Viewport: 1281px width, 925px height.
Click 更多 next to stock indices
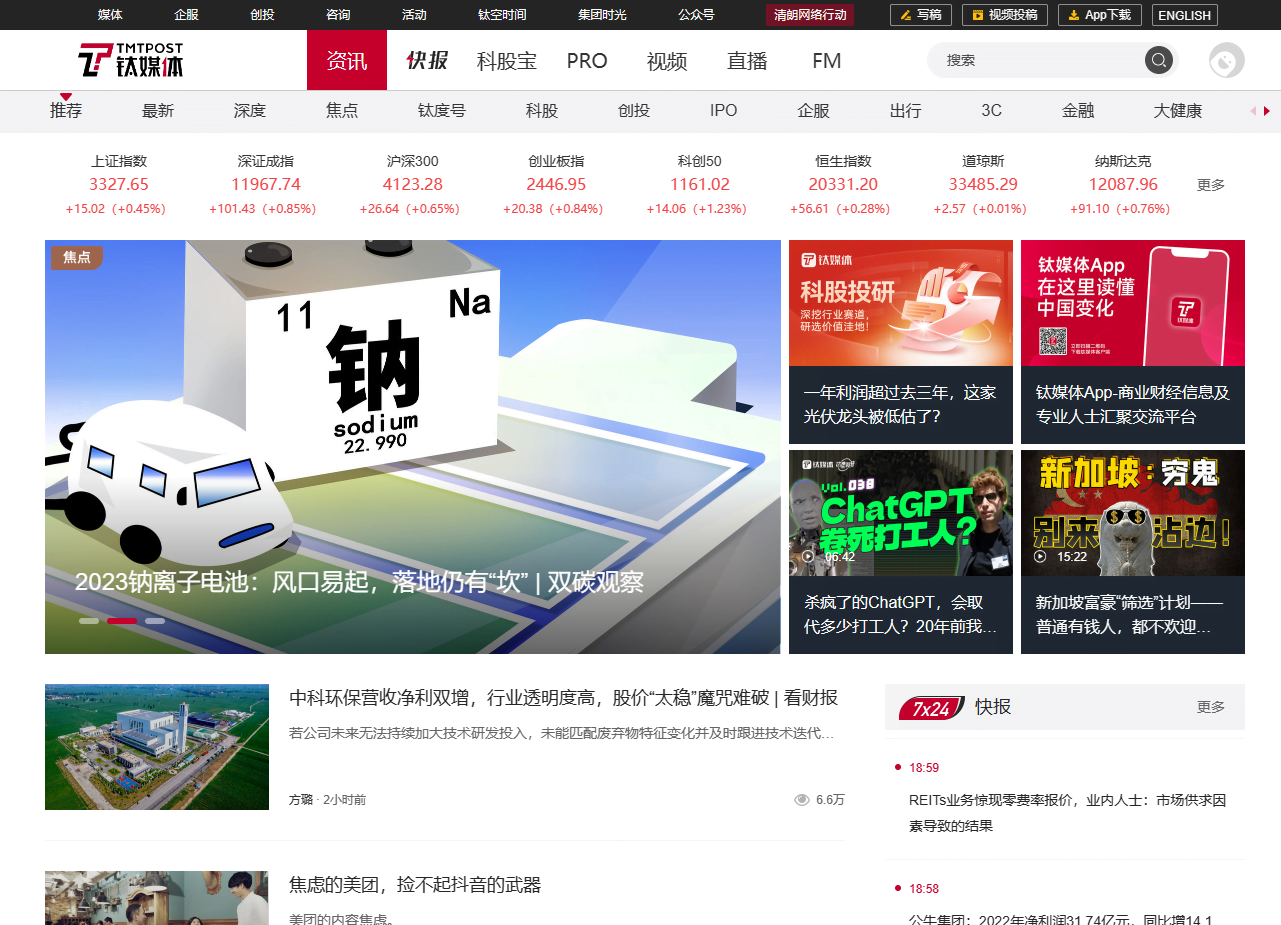point(1211,185)
